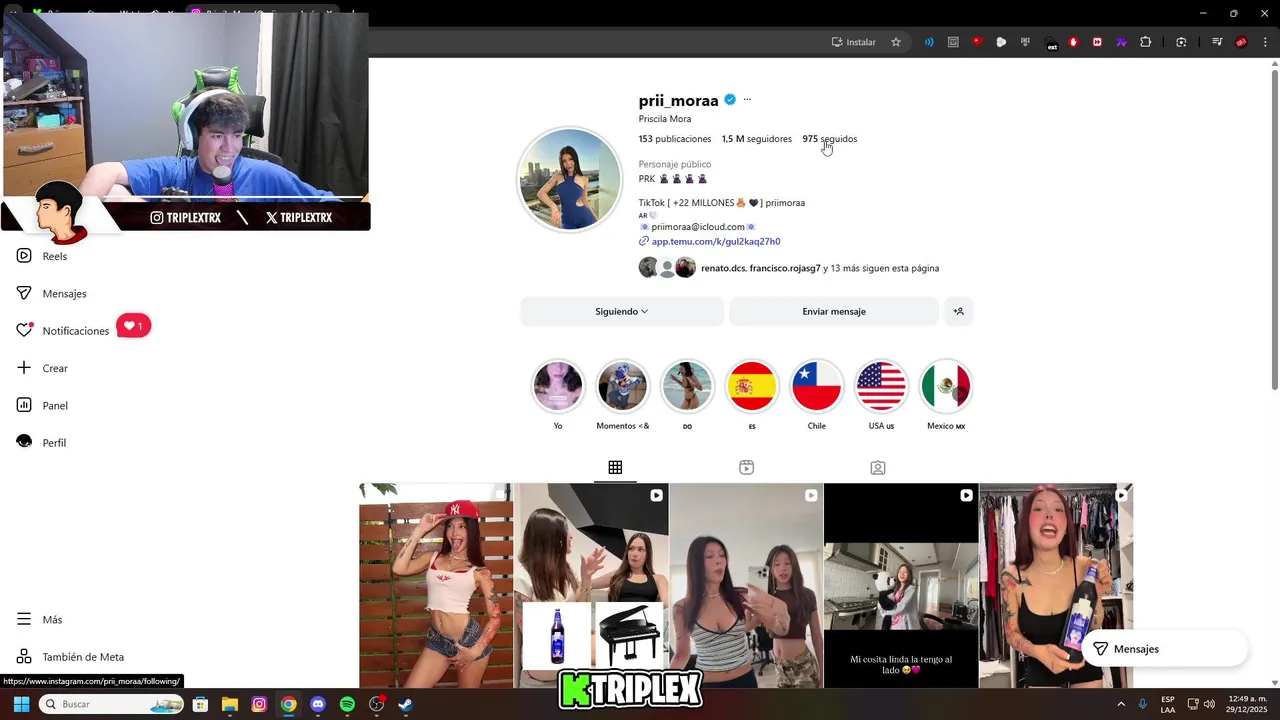1280x720 pixels.
Task: Open the 'DO' bikini story highlight
Action: (687, 386)
